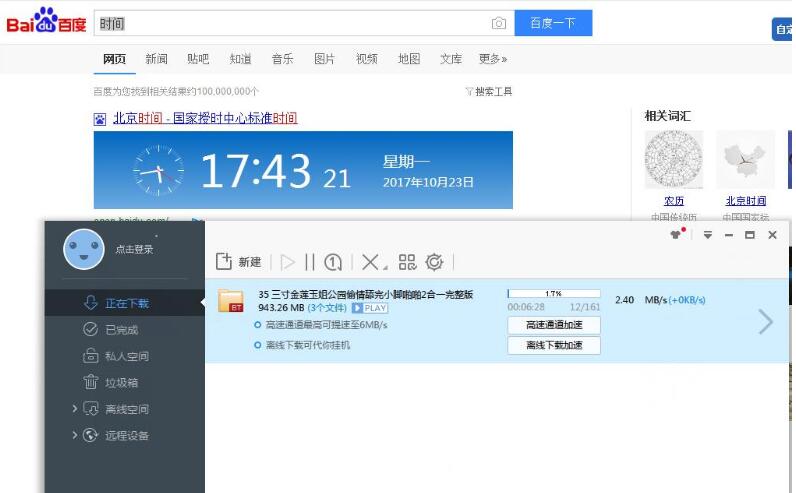This screenshot has height=493, width=796.
Task: Click the 农历 thumbnail image
Action: click(674, 159)
